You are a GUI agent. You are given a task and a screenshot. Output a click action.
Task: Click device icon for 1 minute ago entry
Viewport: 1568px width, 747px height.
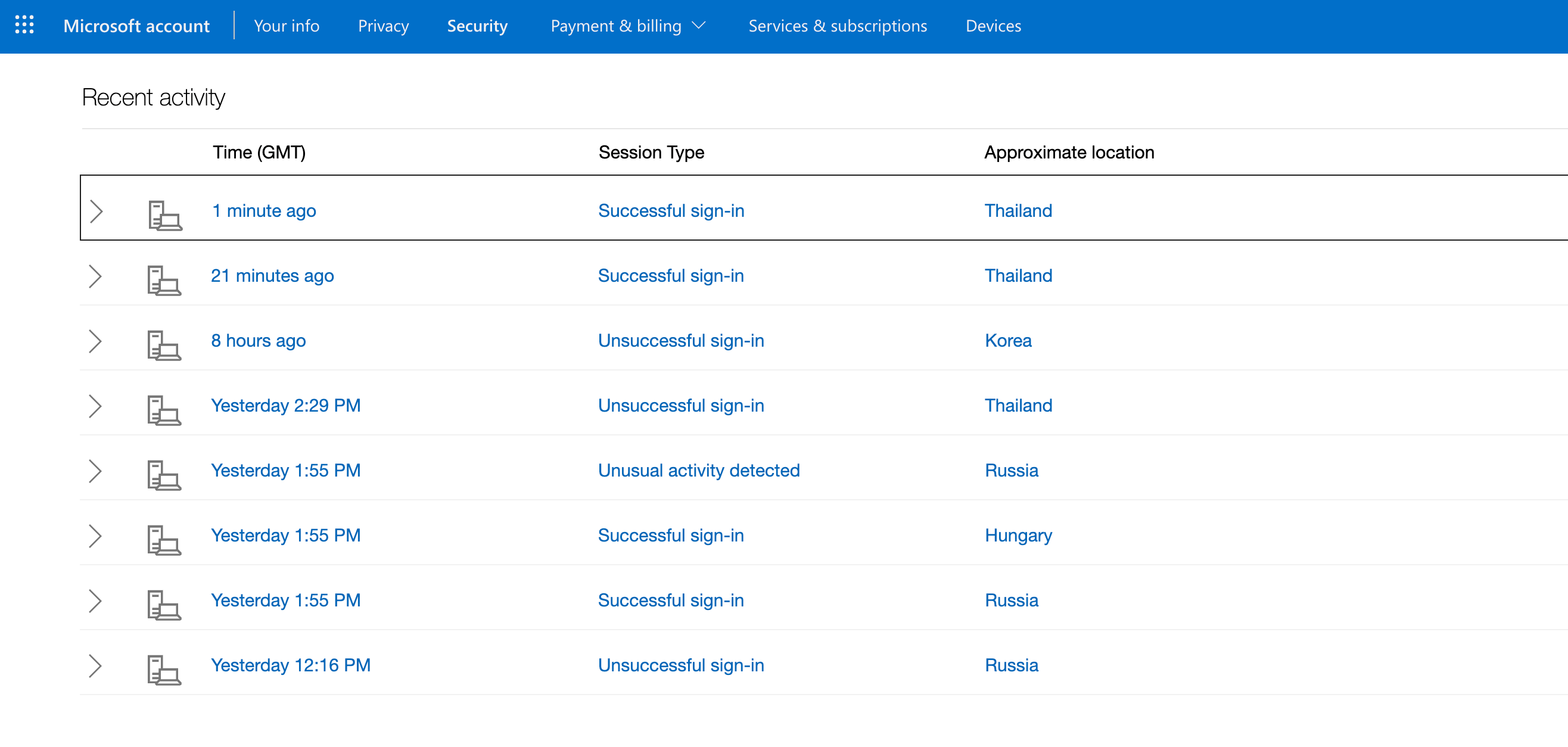click(165, 216)
